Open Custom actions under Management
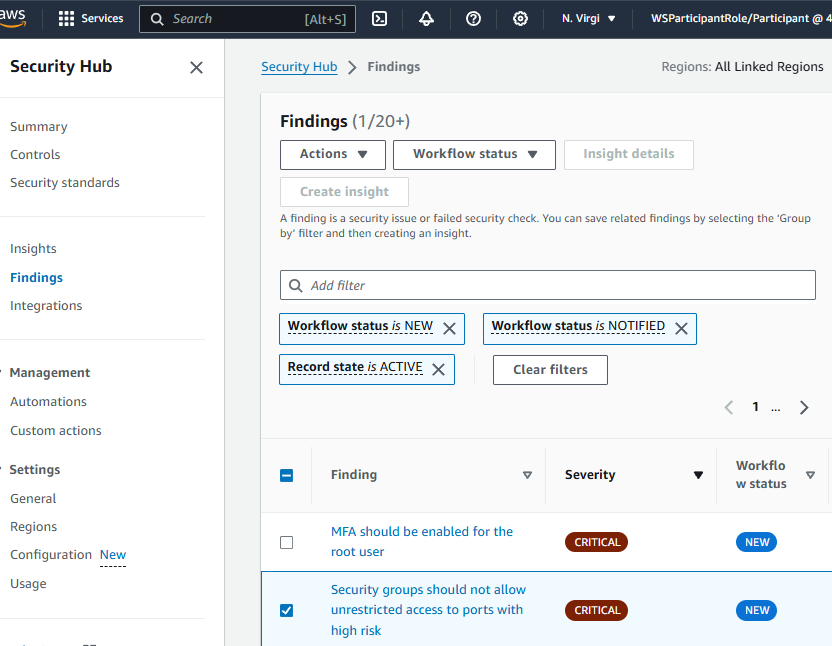 click(x=56, y=430)
